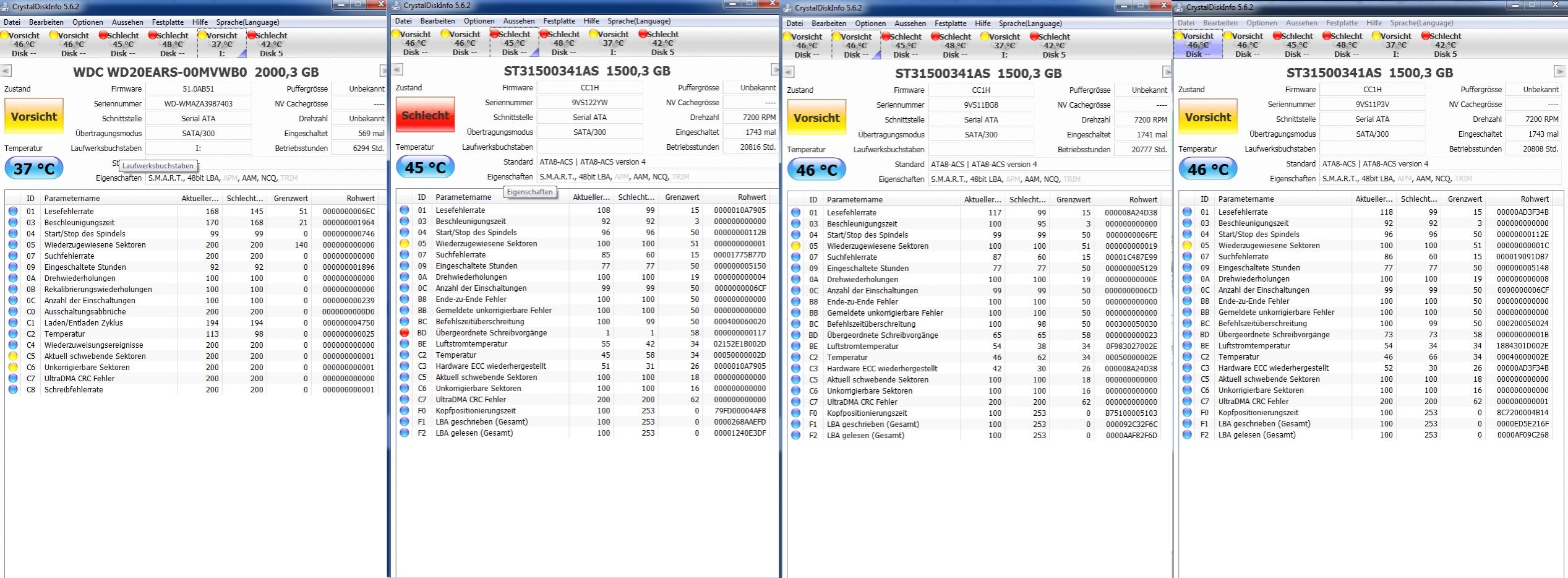
Task: Click blue status icon of C1 Laden/Entladen Zyklus row
Action: click(x=13, y=322)
